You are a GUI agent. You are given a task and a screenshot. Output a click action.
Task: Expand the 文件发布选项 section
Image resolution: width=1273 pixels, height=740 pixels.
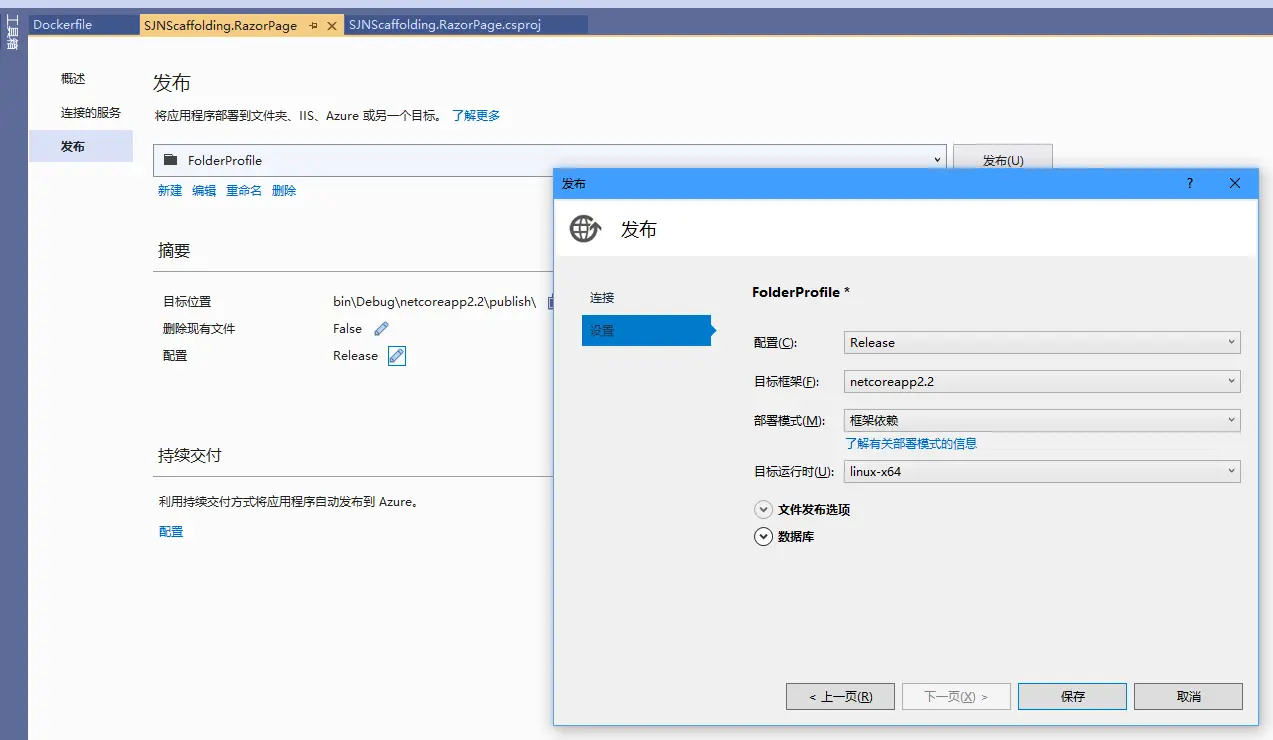pyautogui.click(x=764, y=509)
